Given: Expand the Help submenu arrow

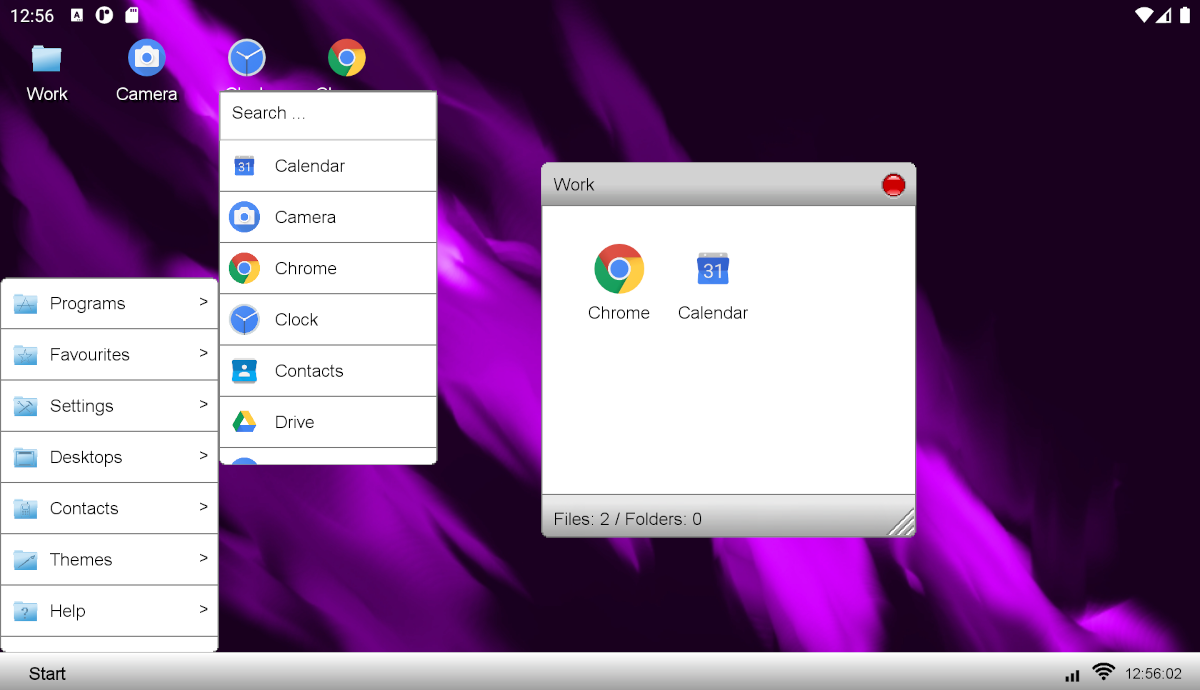Looking at the screenshot, I should coord(204,608).
